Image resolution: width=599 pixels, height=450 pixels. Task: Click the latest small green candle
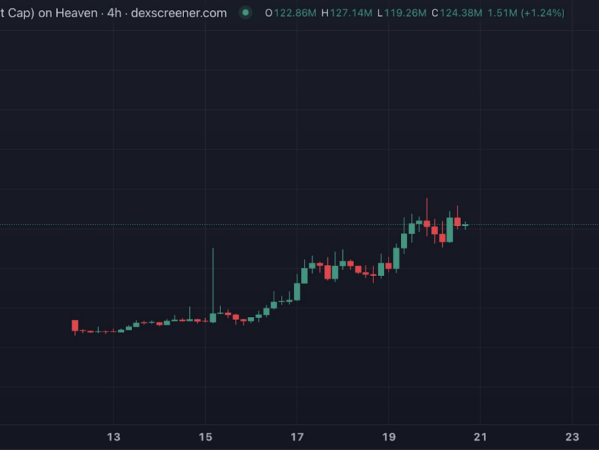pyautogui.click(x=465, y=225)
